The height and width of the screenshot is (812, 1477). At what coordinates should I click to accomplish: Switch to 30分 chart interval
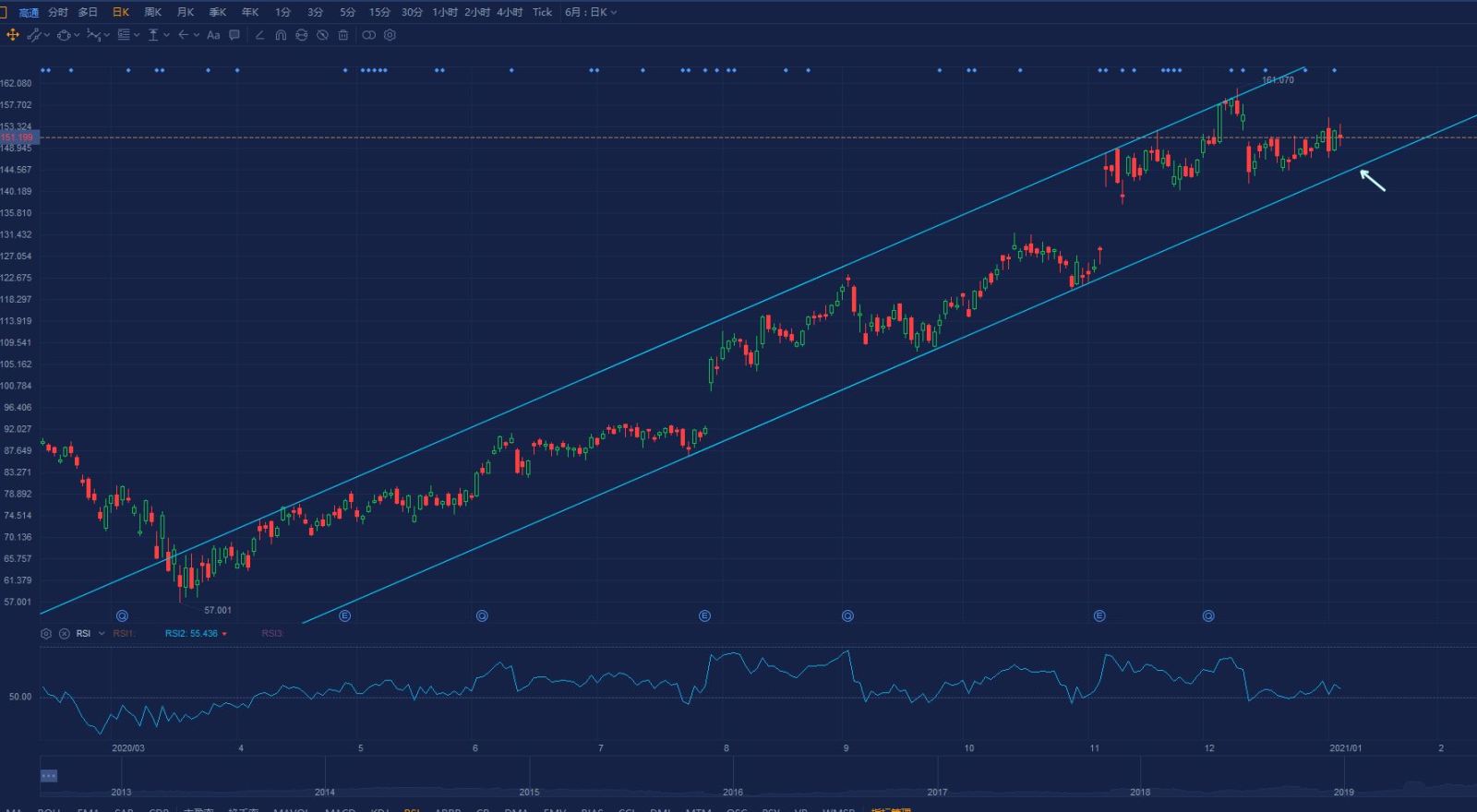412,12
